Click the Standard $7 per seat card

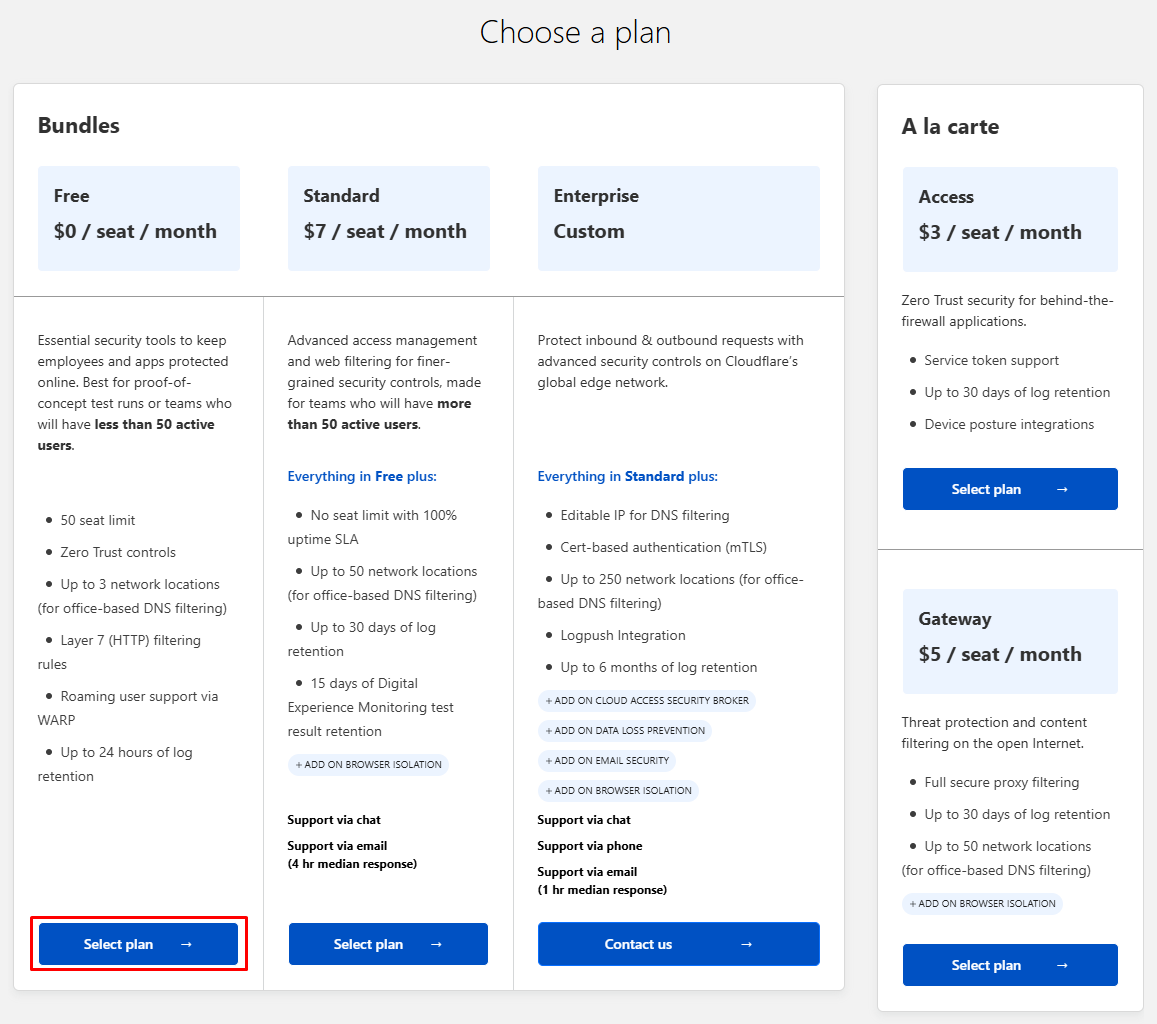click(389, 218)
